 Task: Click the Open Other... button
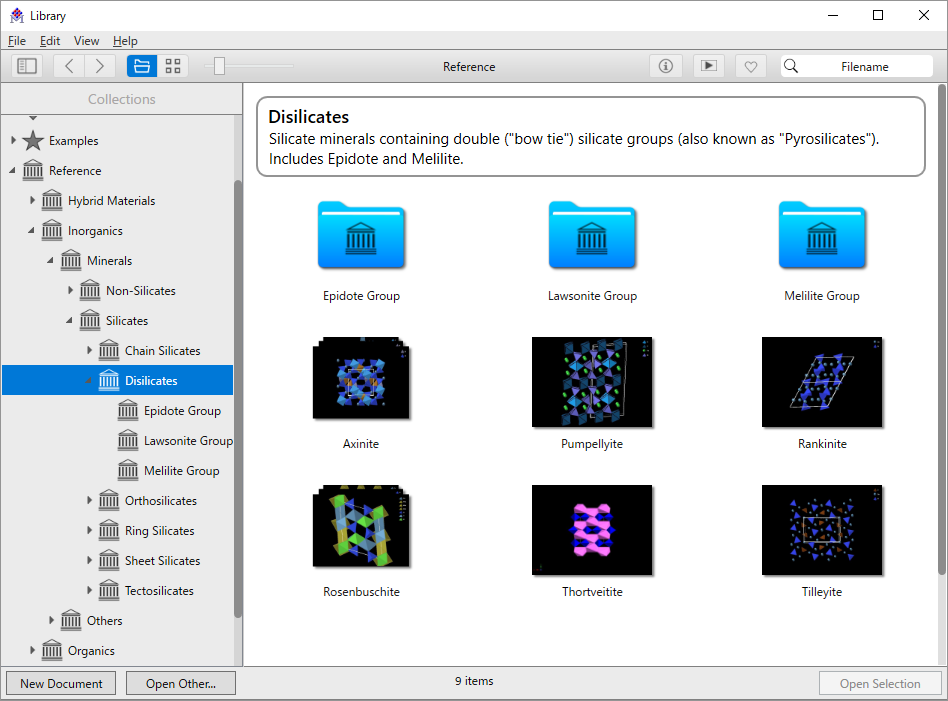[181, 683]
